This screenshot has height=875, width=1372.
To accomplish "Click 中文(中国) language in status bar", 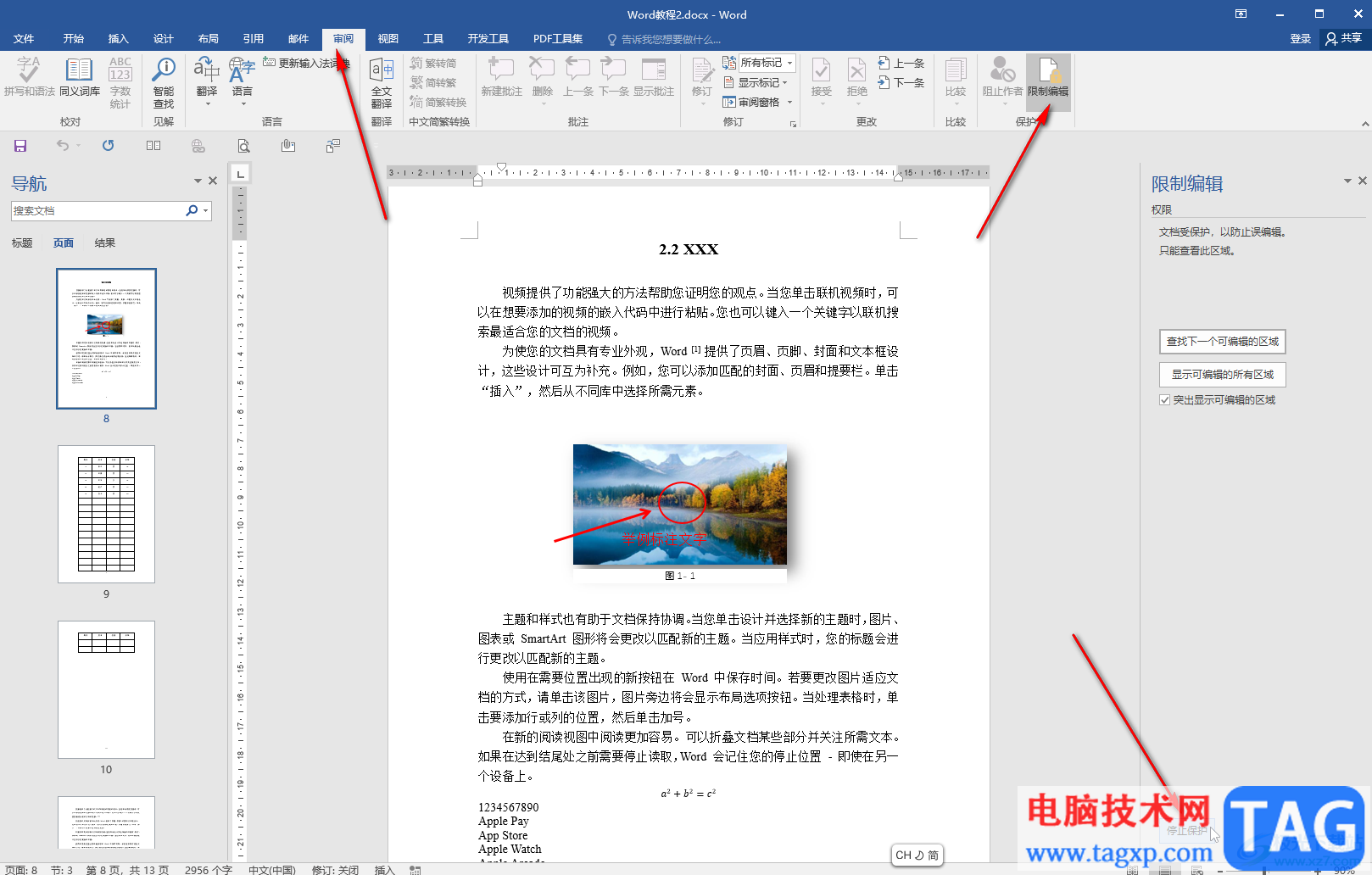I will tap(272, 870).
